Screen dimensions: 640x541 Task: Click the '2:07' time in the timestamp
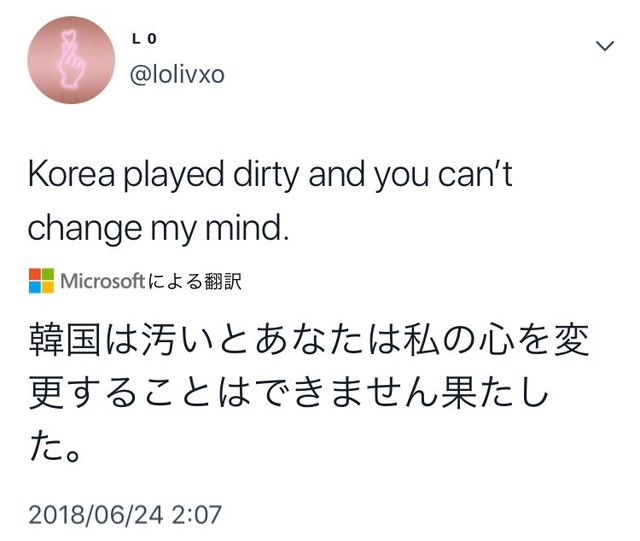pyautogui.click(x=197, y=514)
